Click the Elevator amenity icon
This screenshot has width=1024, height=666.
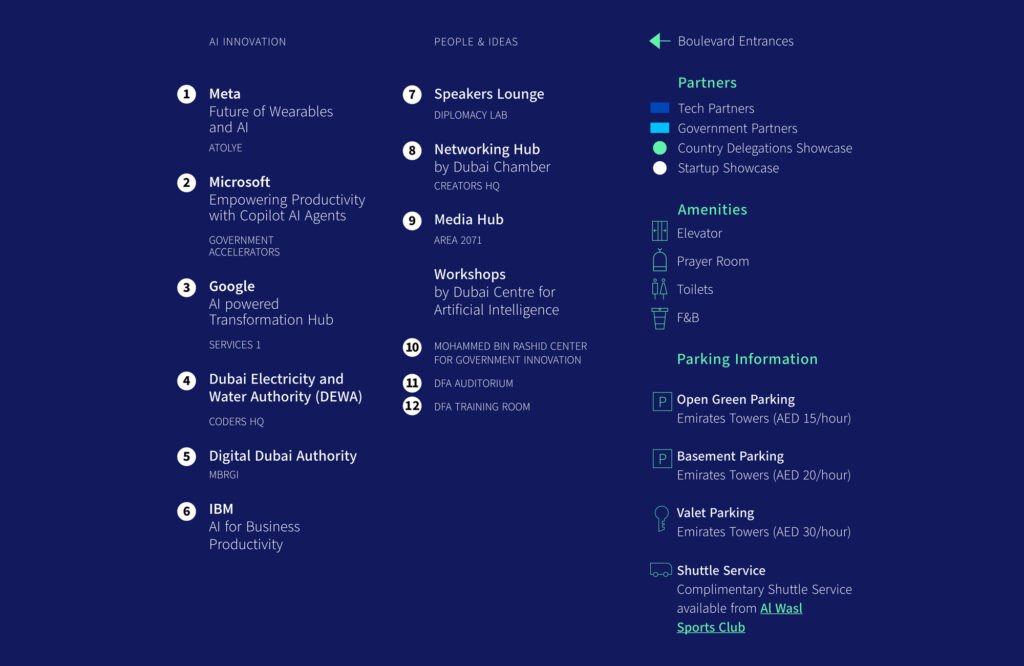tap(660, 231)
